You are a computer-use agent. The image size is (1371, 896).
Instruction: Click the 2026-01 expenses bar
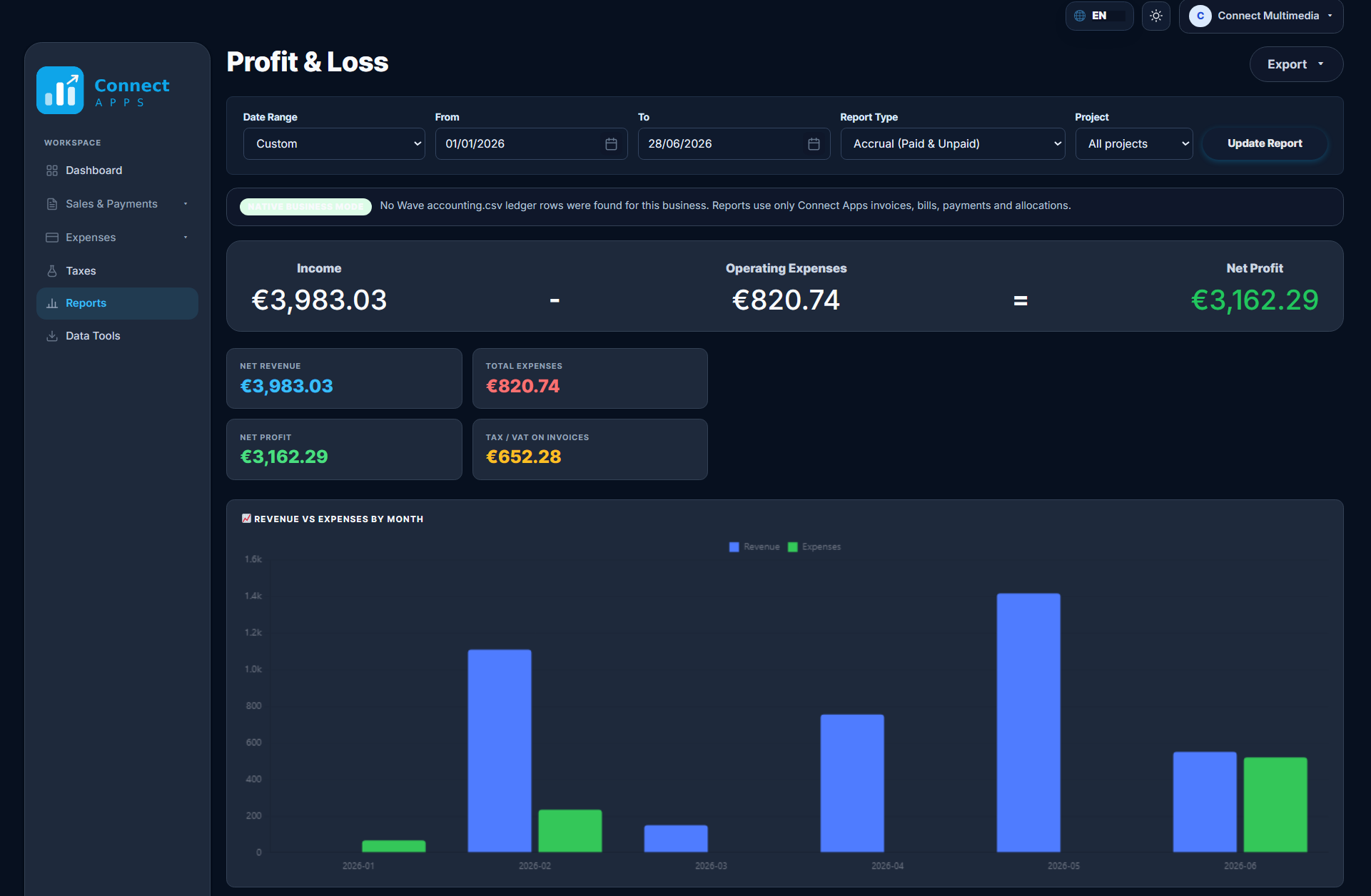point(394,846)
